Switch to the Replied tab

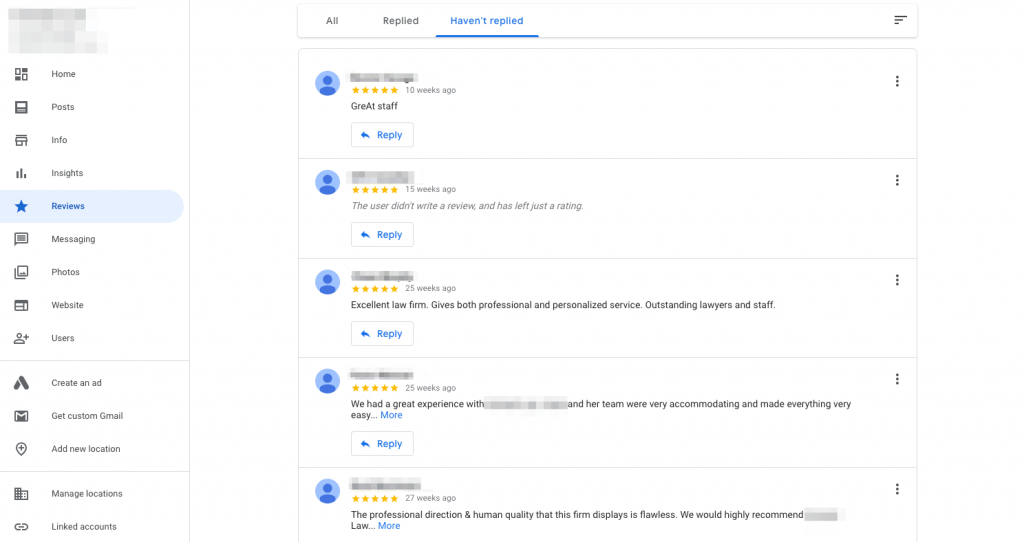[400, 21]
